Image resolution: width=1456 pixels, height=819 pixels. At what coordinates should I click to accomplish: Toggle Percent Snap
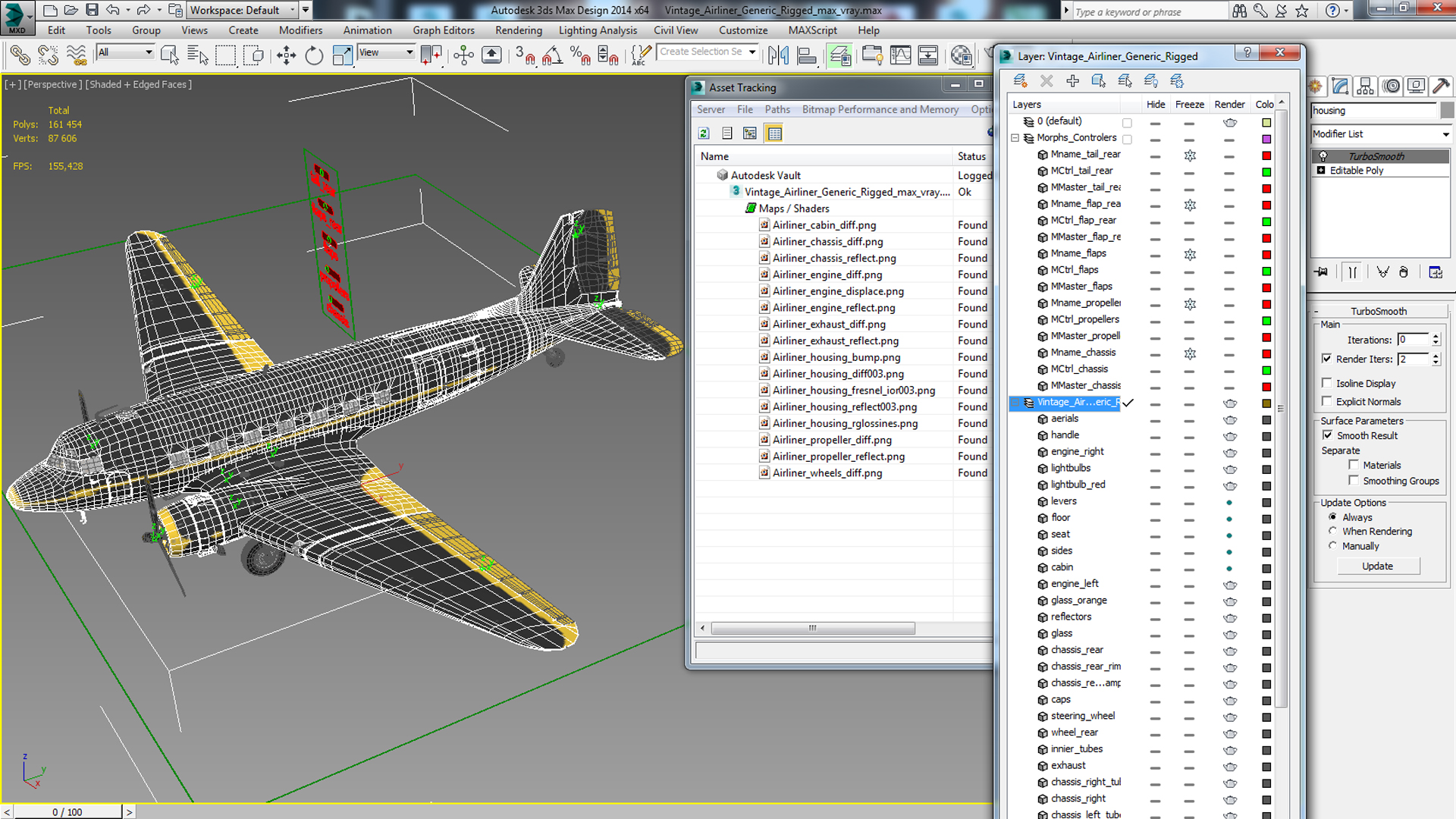pos(580,55)
